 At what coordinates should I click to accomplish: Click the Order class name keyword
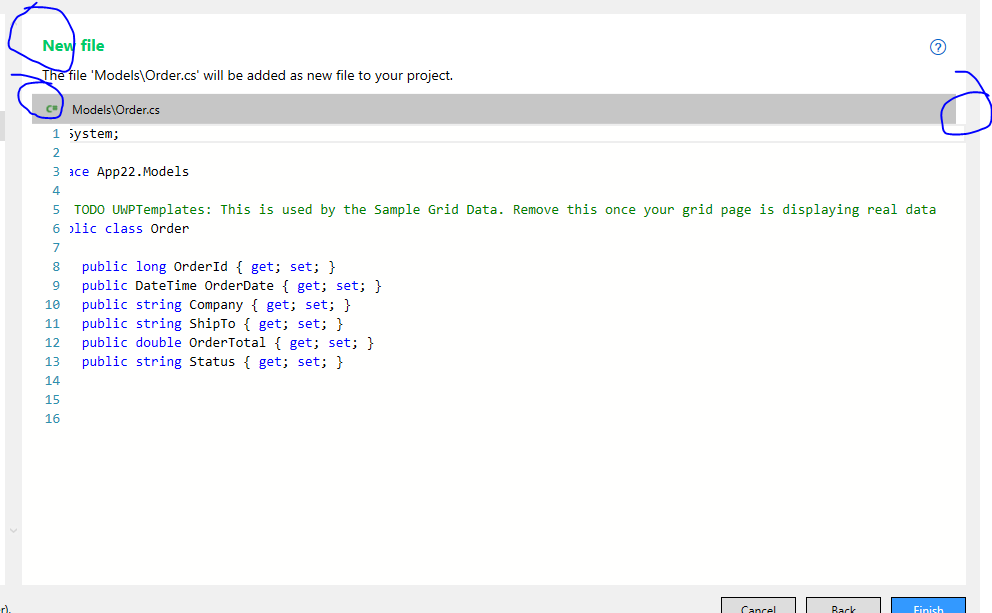tap(170, 228)
